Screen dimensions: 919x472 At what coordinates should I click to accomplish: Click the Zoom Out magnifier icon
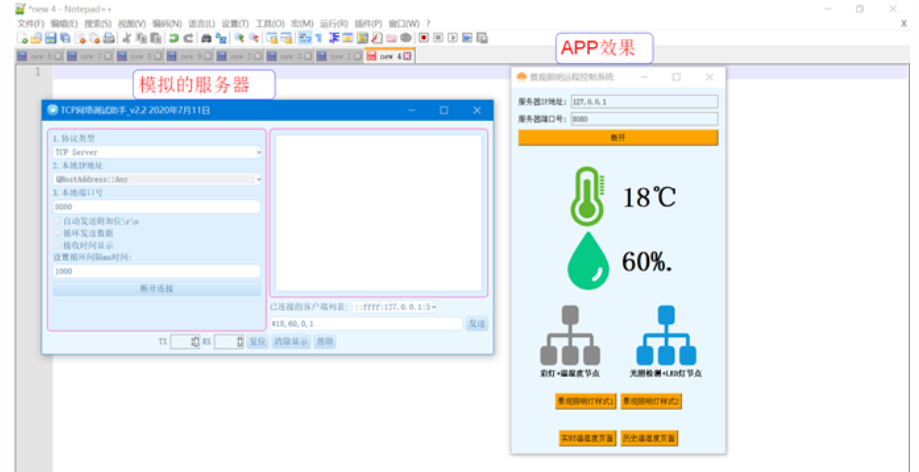[x=254, y=38]
